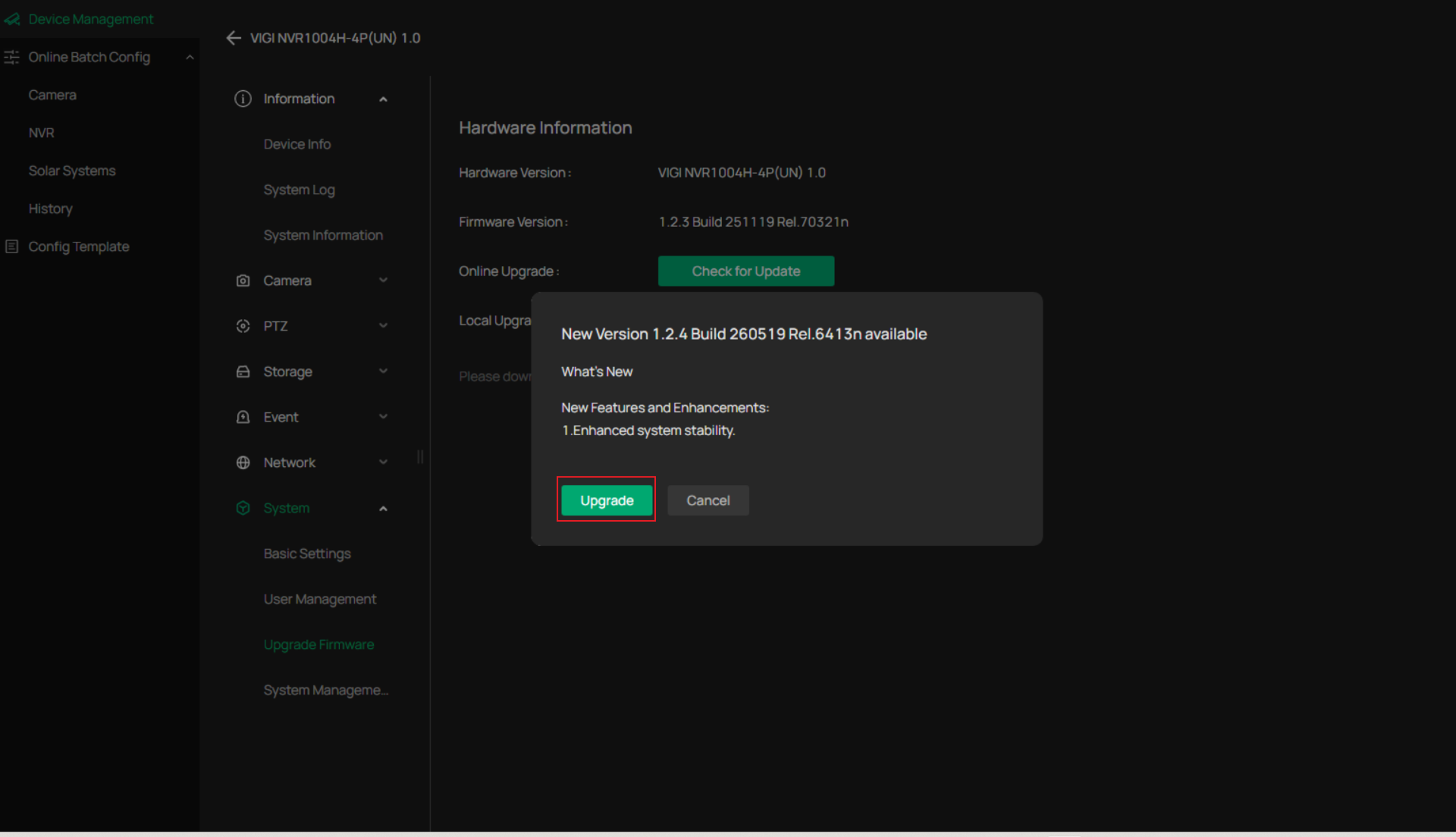This screenshot has height=837, width=1456.
Task: Click Check for Update button
Action: tap(746, 271)
